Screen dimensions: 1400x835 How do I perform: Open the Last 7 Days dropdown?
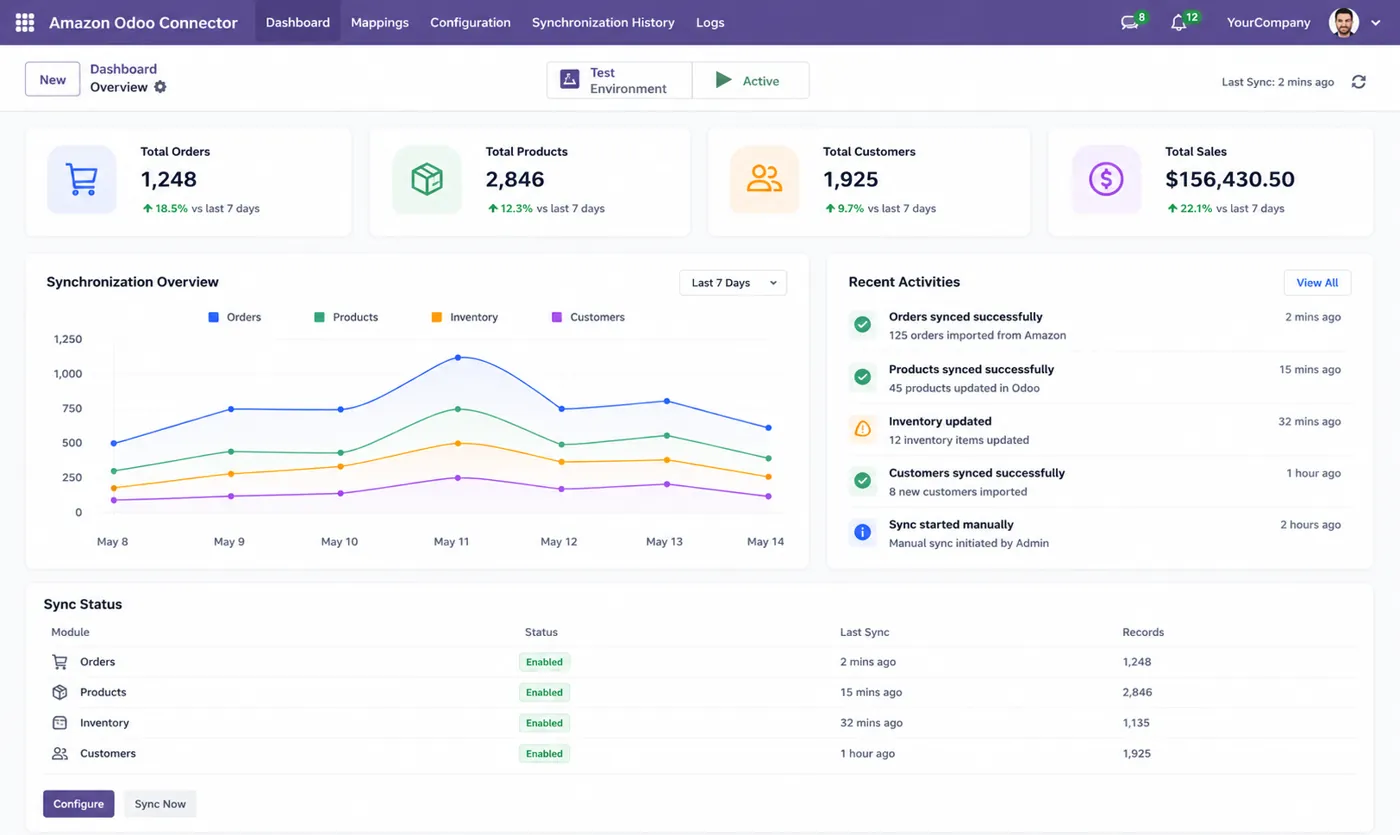pyautogui.click(x=733, y=283)
